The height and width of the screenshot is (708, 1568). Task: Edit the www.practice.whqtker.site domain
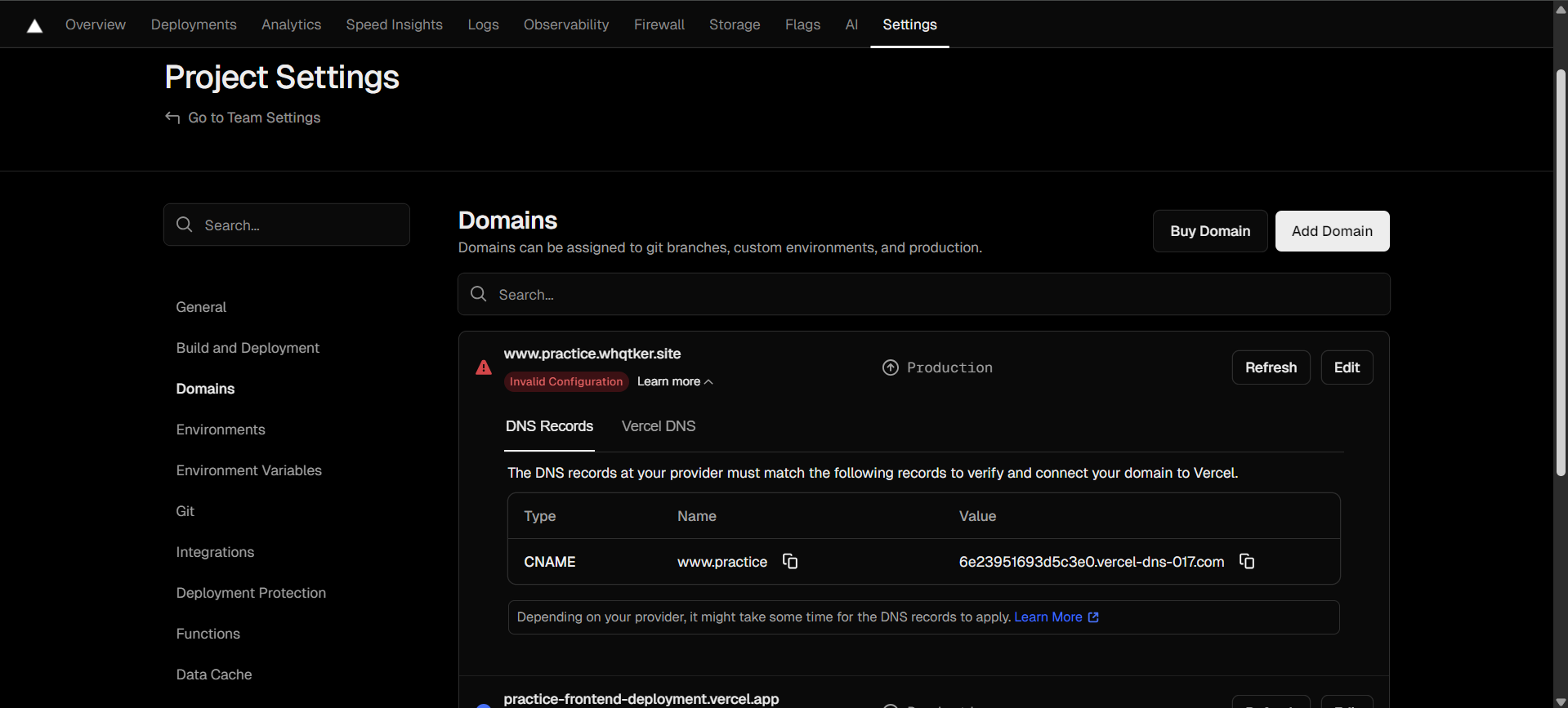(x=1347, y=367)
